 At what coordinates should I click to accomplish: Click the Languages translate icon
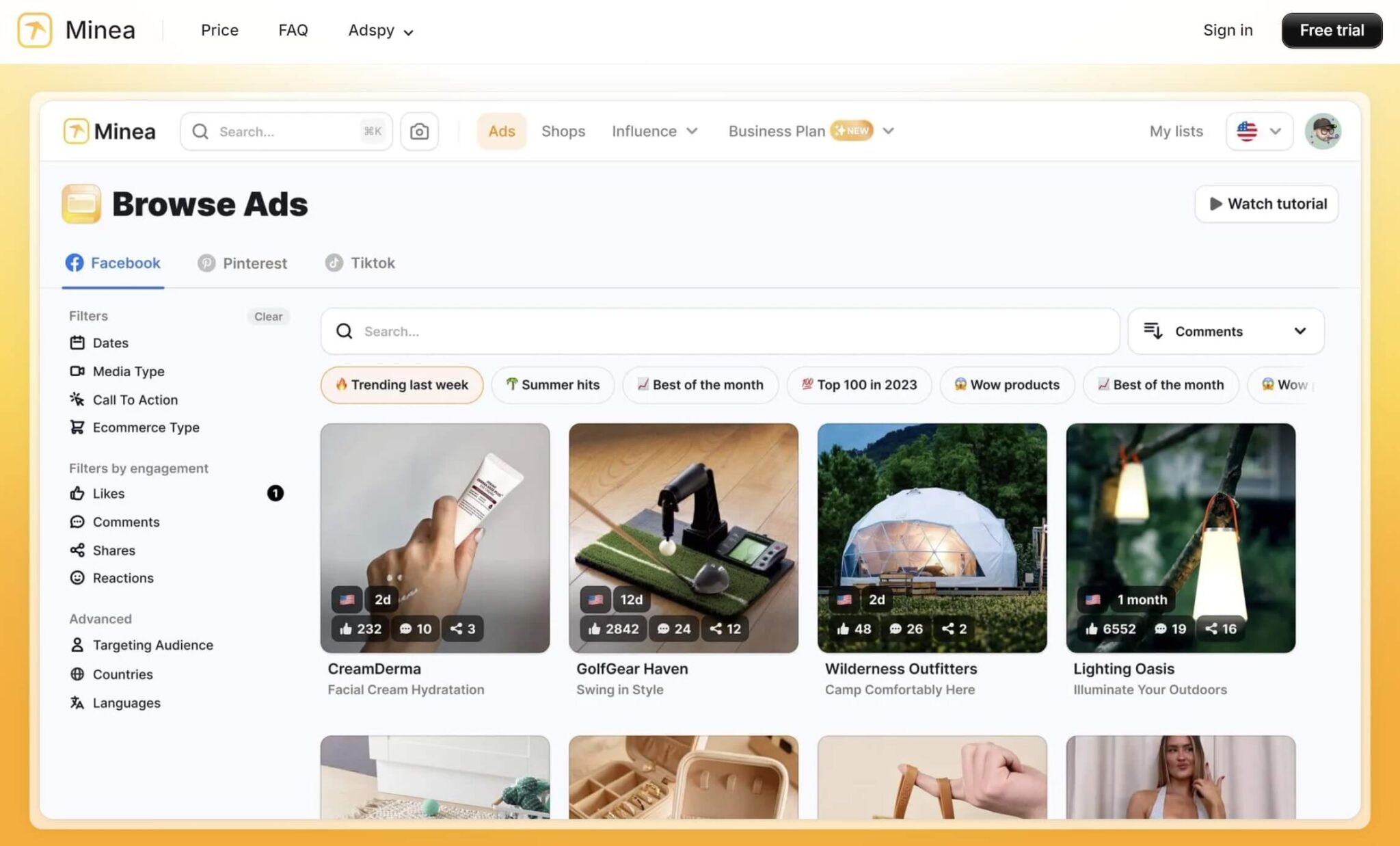(77, 703)
